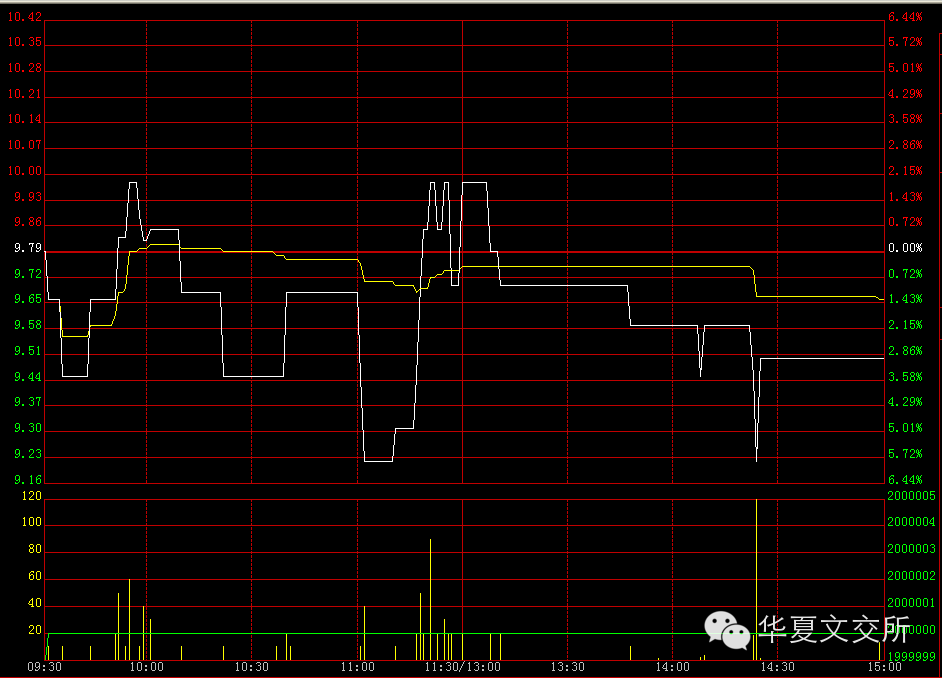Click the 11:00 time label
Screen dimensions: 942x678
[357, 667]
